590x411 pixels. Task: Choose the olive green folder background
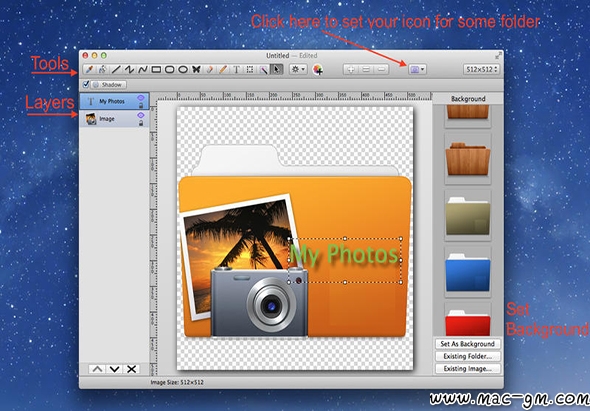(x=468, y=216)
